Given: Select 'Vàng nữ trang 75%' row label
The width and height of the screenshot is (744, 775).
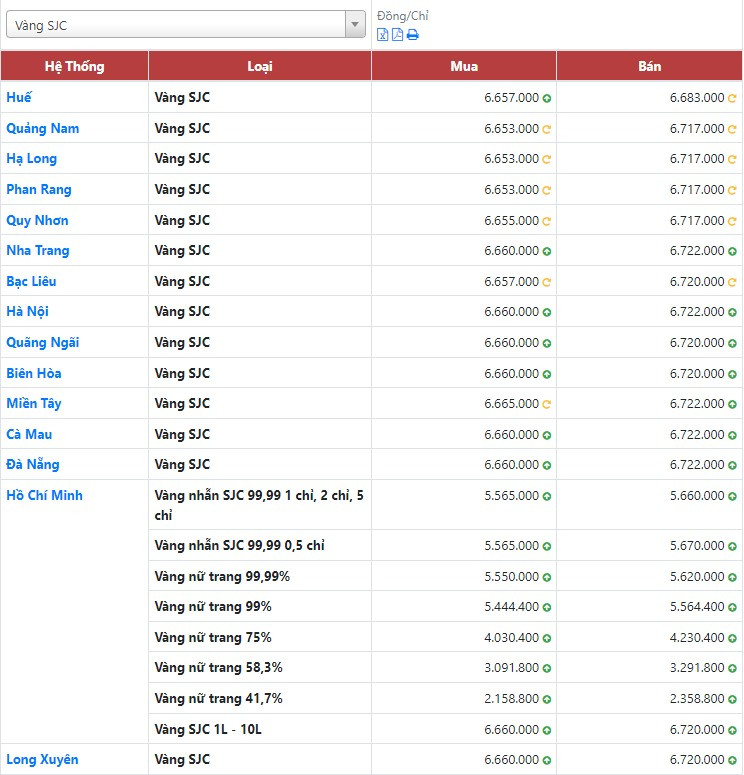Looking at the screenshot, I should click(x=213, y=638).
